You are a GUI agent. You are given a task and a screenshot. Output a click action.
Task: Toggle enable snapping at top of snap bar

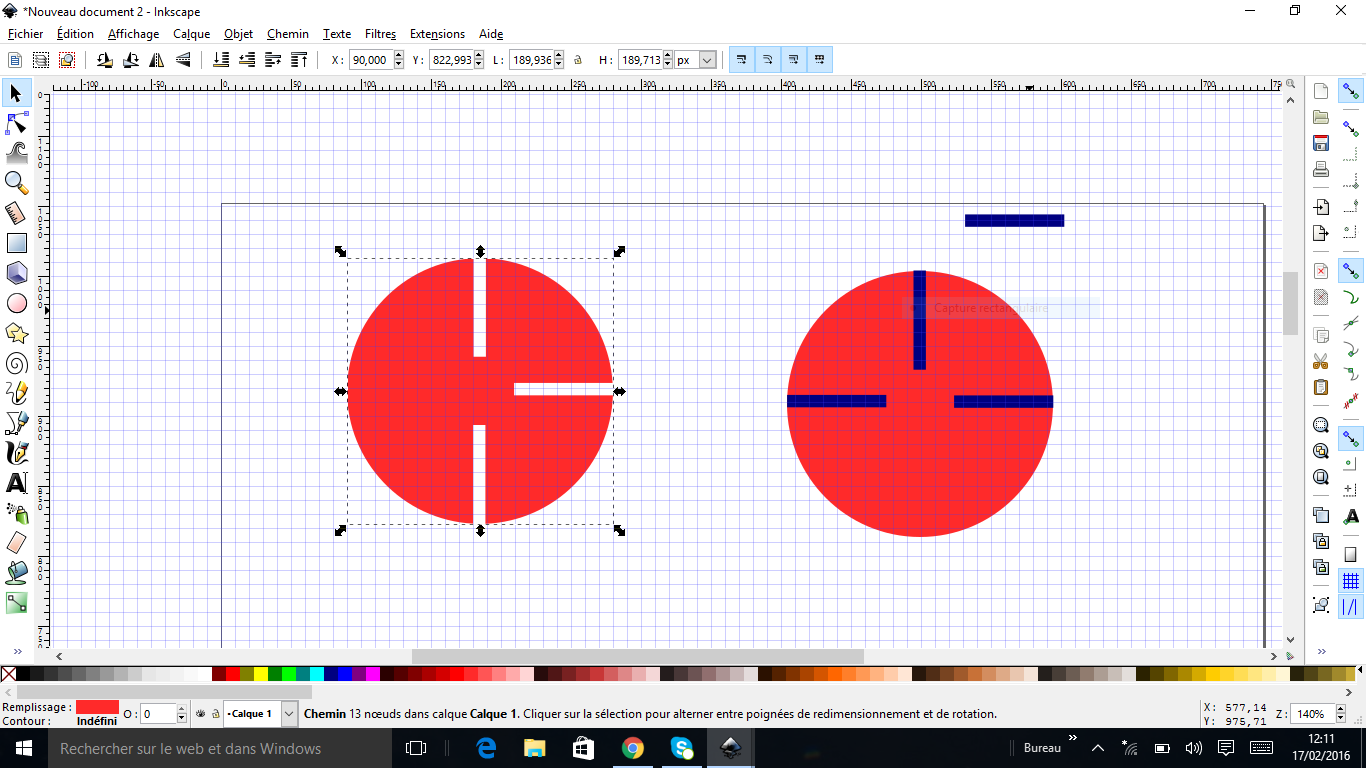tap(1351, 91)
